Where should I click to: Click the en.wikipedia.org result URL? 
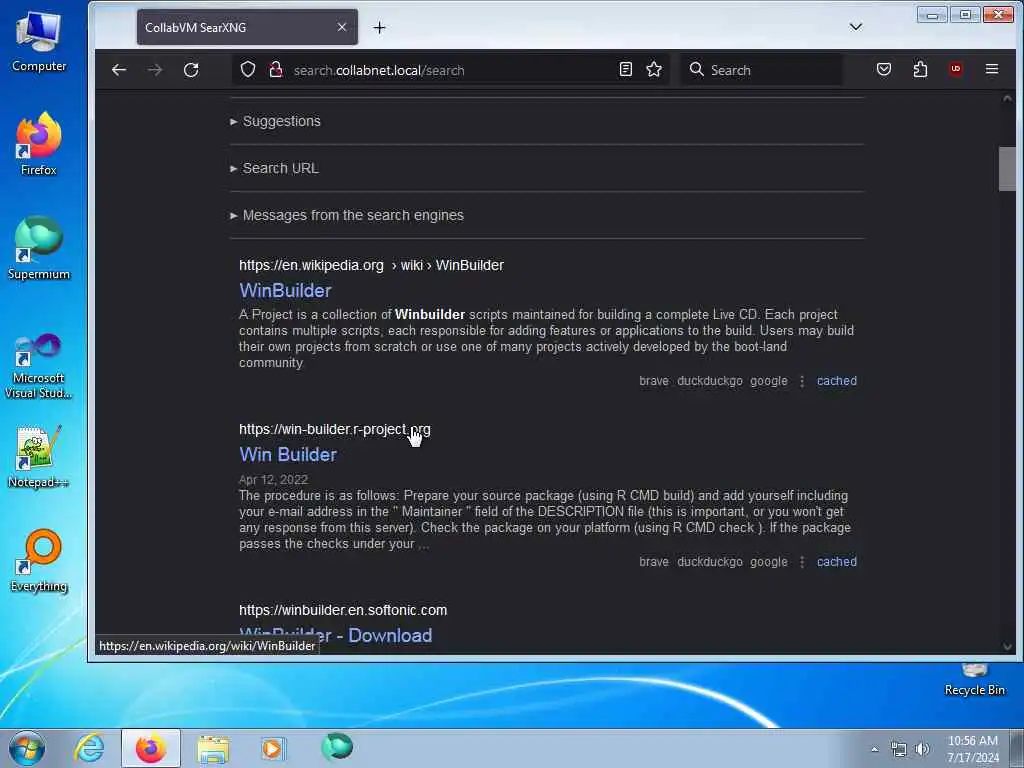tap(371, 265)
